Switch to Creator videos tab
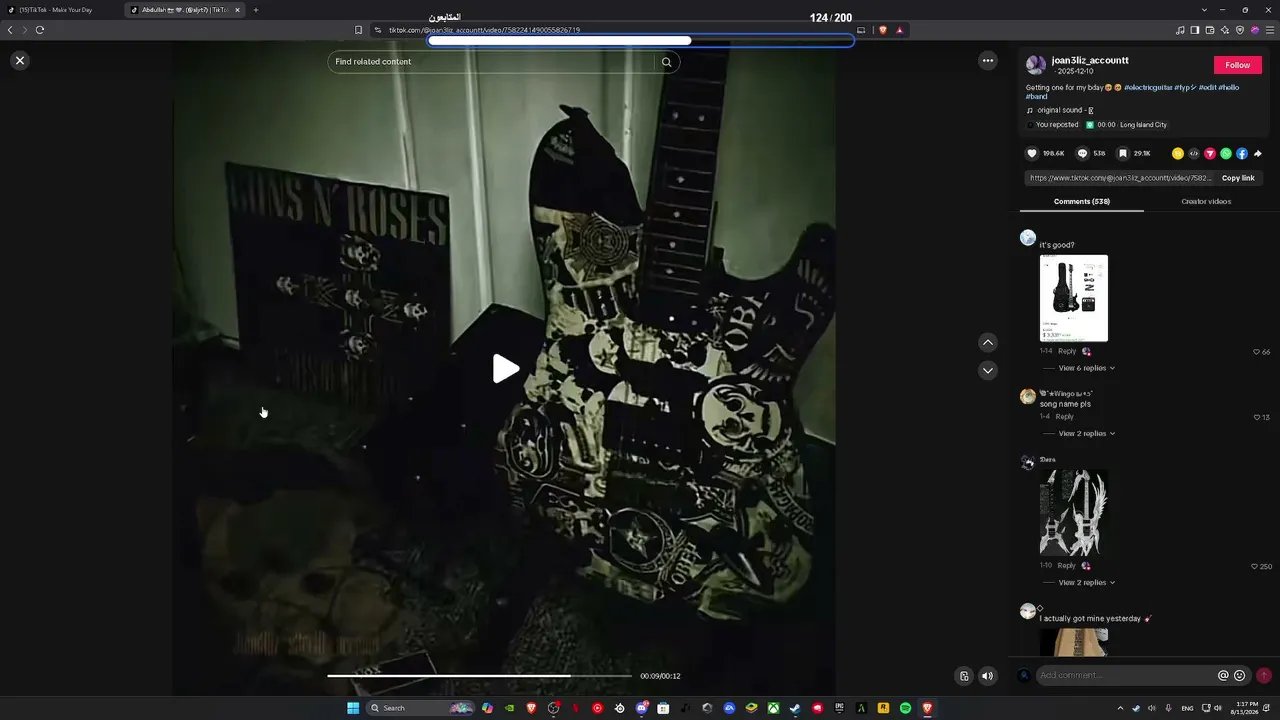 1206,202
